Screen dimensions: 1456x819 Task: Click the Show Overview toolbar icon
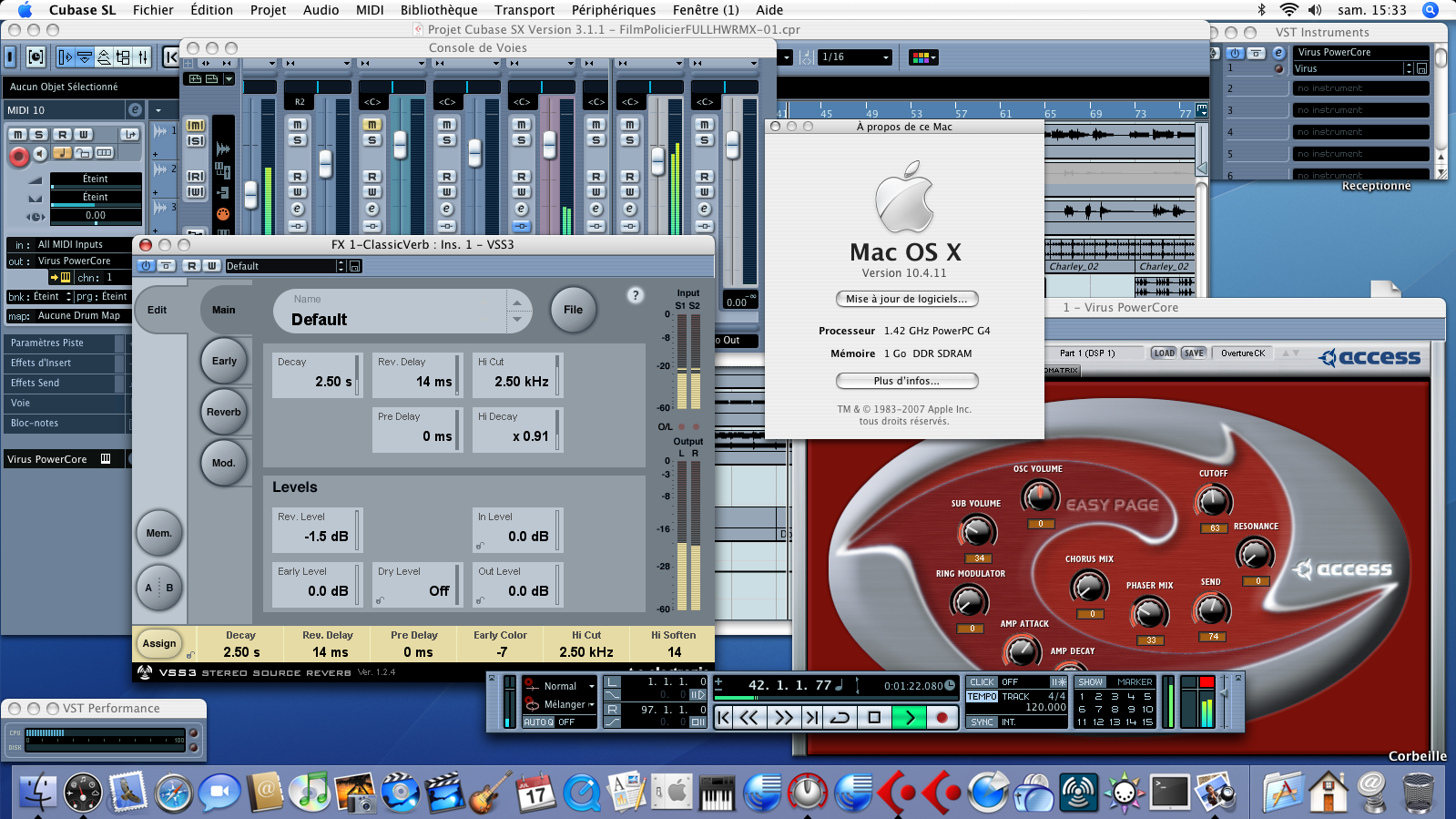pos(104,57)
